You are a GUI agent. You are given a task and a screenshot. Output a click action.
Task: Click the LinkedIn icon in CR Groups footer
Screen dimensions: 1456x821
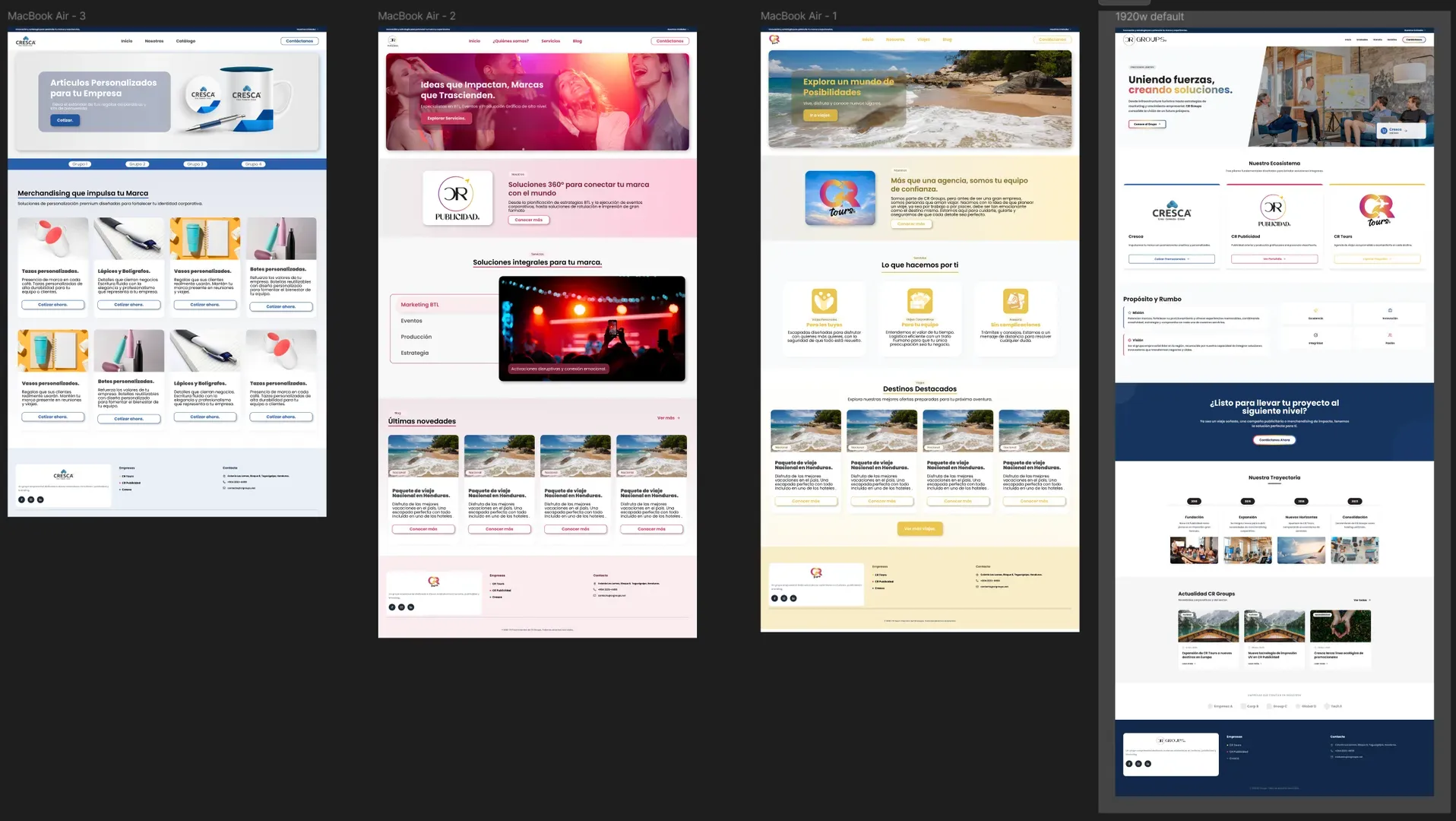(x=1147, y=764)
